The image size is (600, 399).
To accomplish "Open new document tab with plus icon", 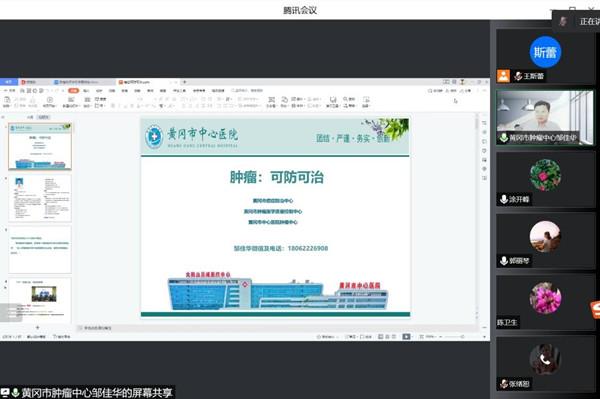I will click(x=184, y=82).
